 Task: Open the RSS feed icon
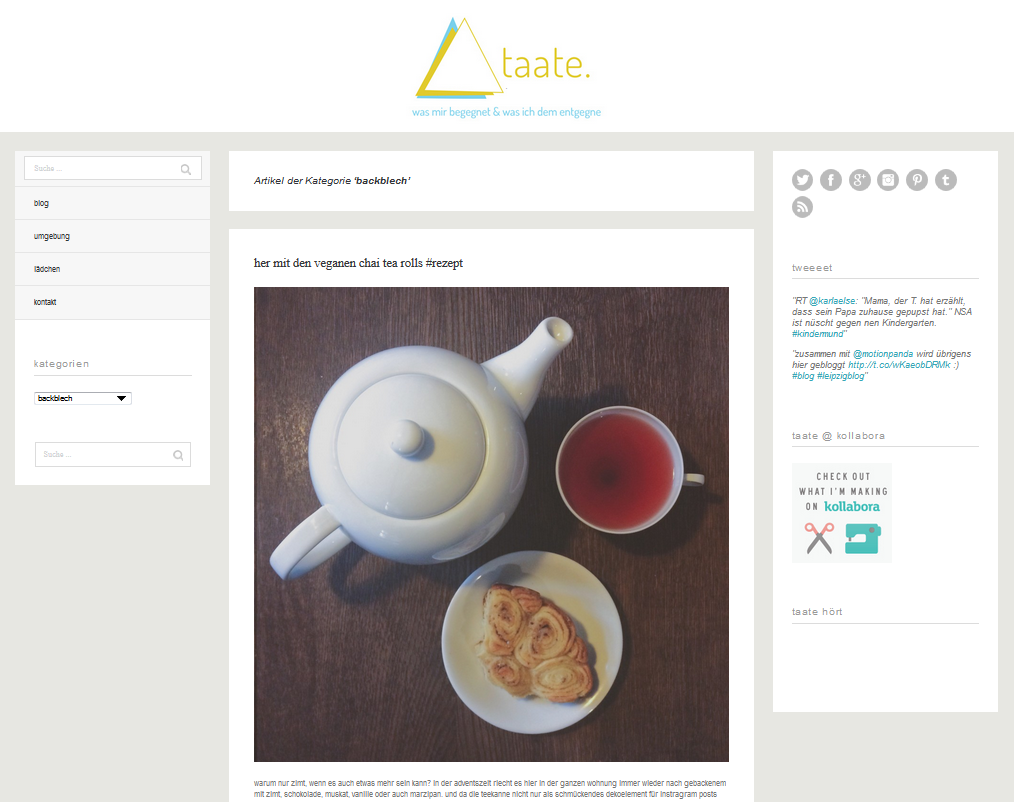(803, 207)
